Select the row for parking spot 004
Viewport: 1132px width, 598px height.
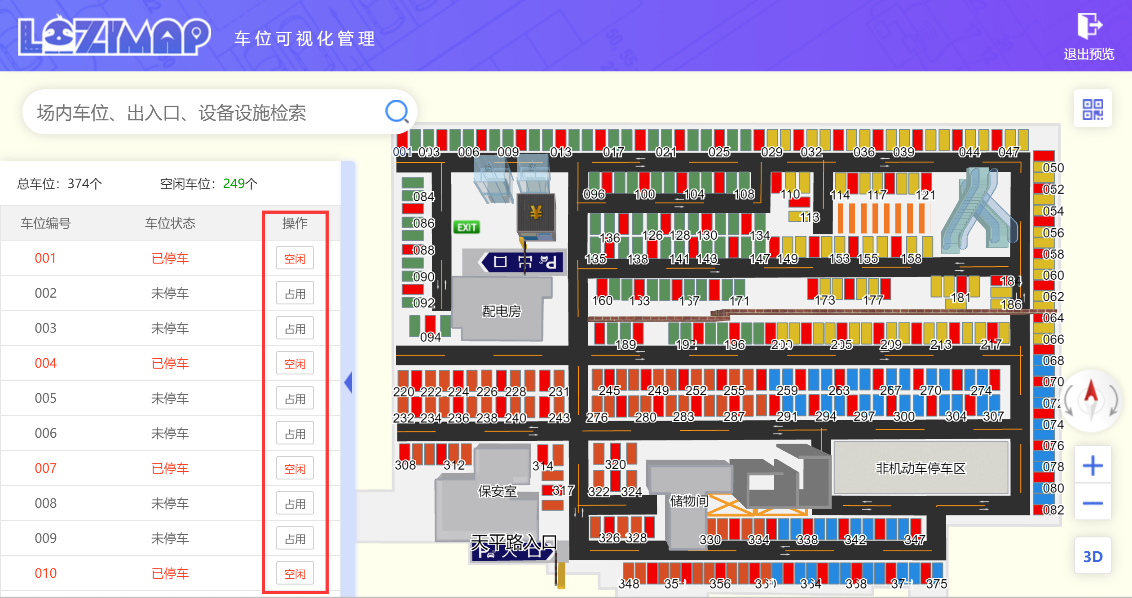pos(170,363)
